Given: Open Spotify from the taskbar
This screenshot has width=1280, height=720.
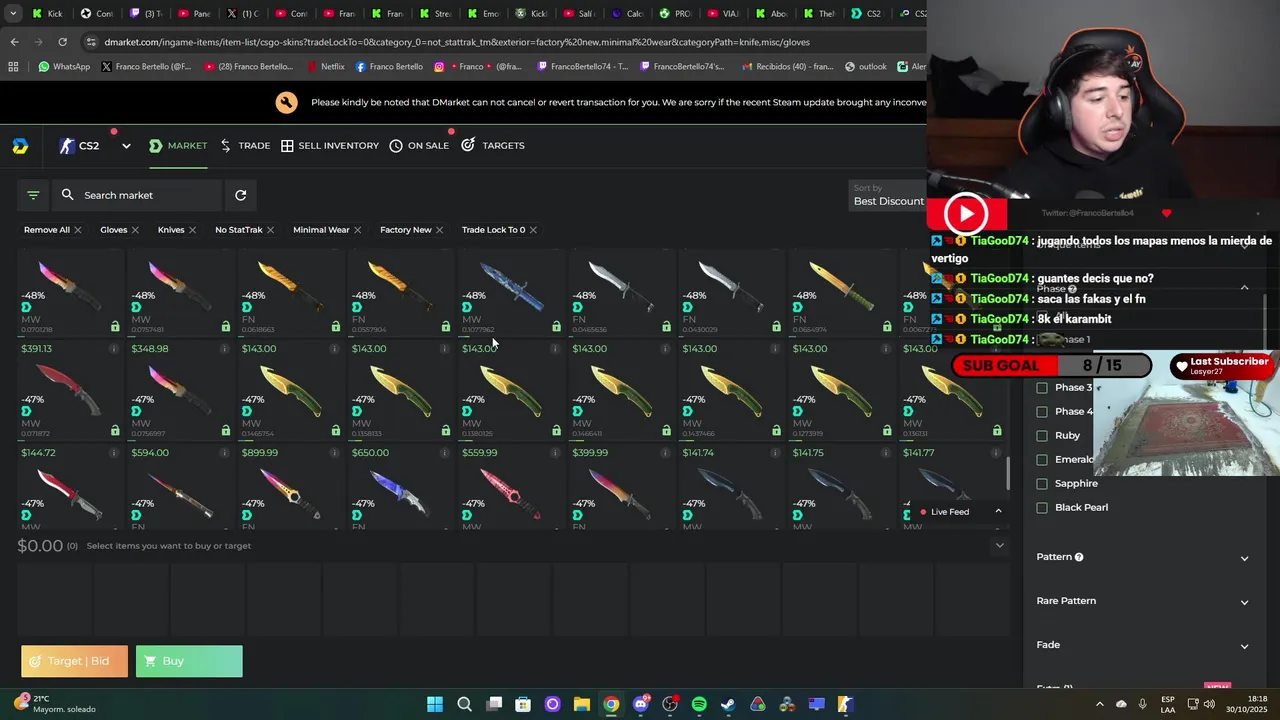Looking at the screenshot, I should 699,704.
